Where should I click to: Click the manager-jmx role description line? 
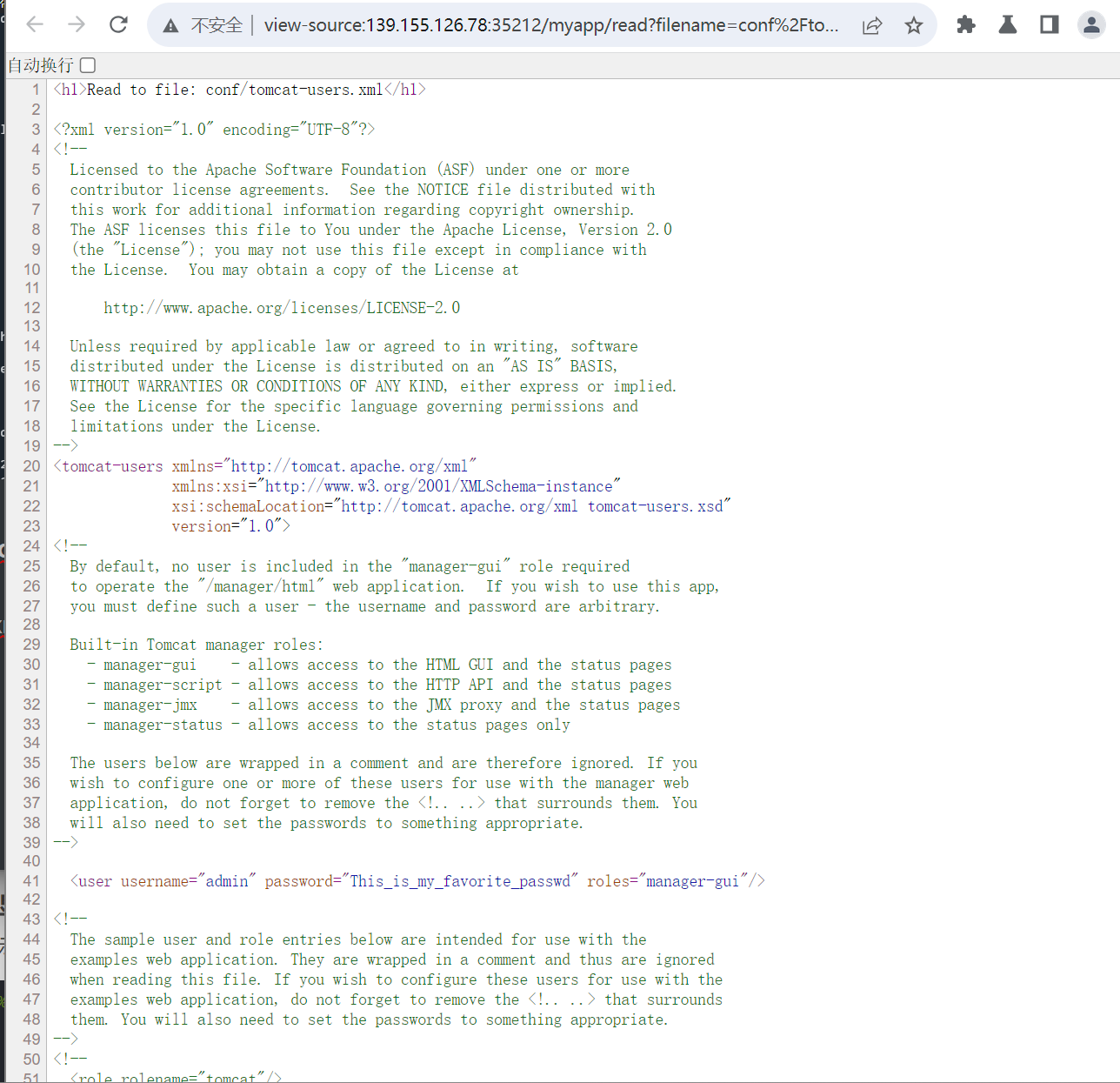[383, 705]
